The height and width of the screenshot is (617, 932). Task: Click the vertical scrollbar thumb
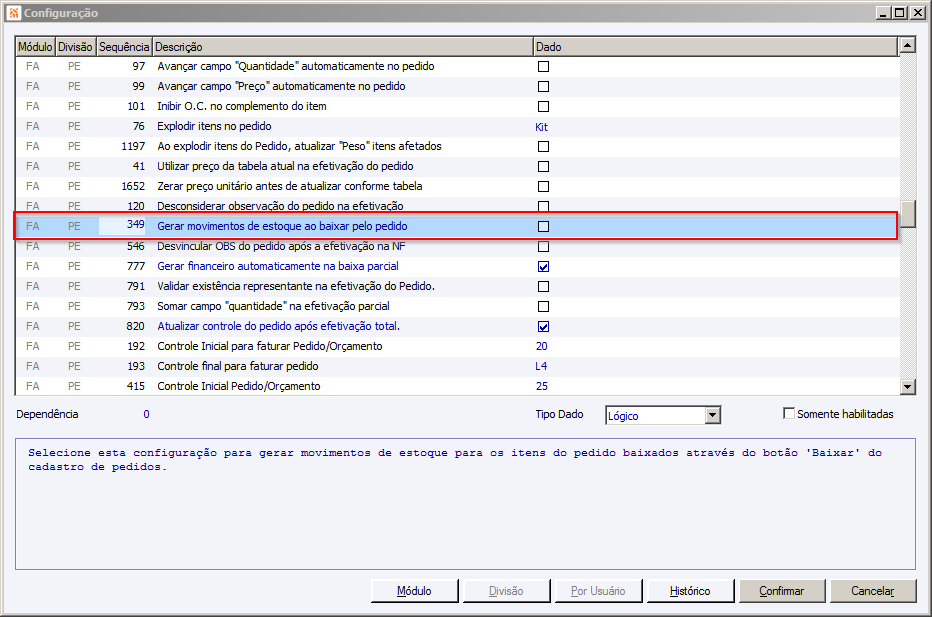click(x=907, y=214)
